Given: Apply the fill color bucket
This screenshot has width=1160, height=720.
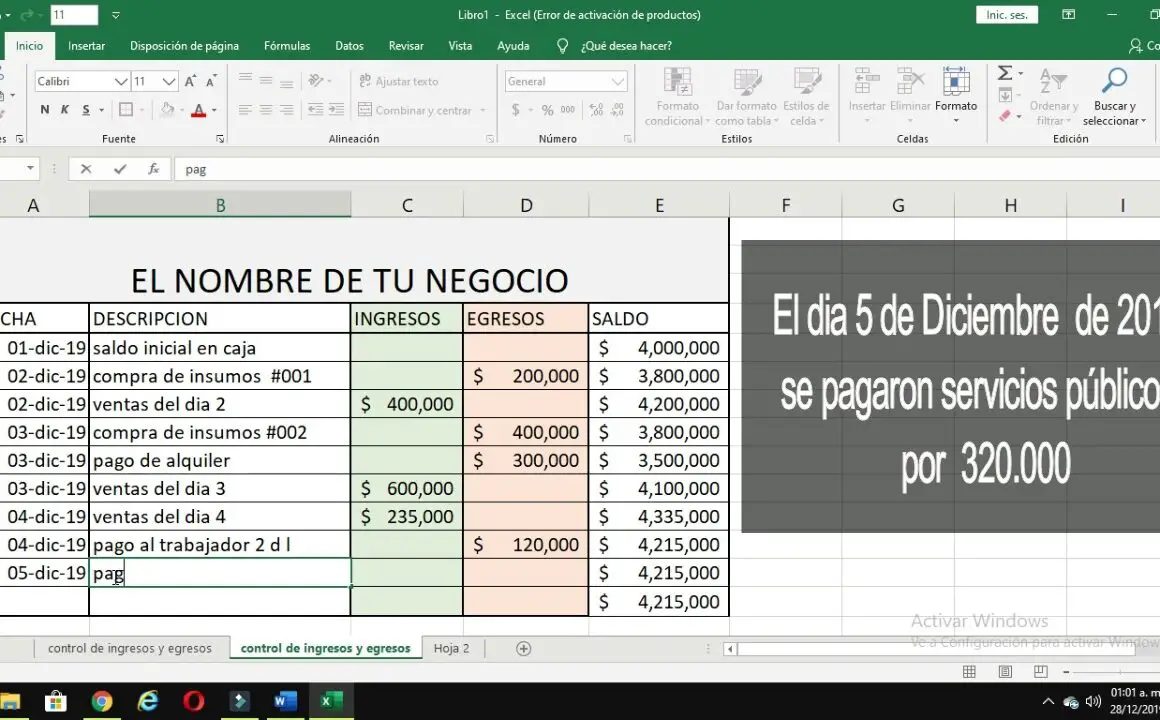Looking at the screenshot, I should (166, 110).
